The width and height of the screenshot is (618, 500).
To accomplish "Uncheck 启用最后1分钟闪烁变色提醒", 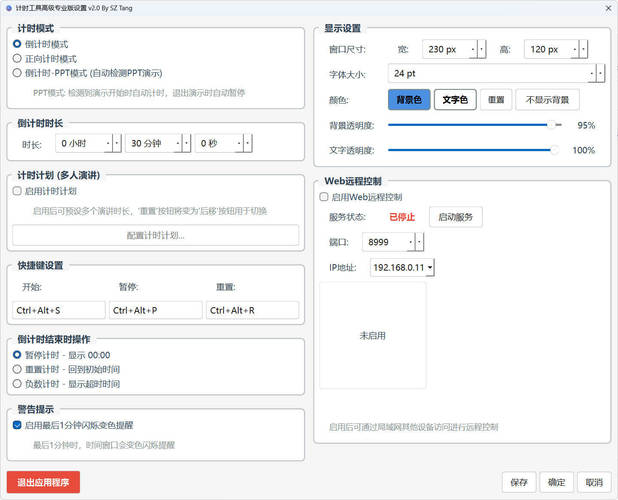I will pos(17,425).
